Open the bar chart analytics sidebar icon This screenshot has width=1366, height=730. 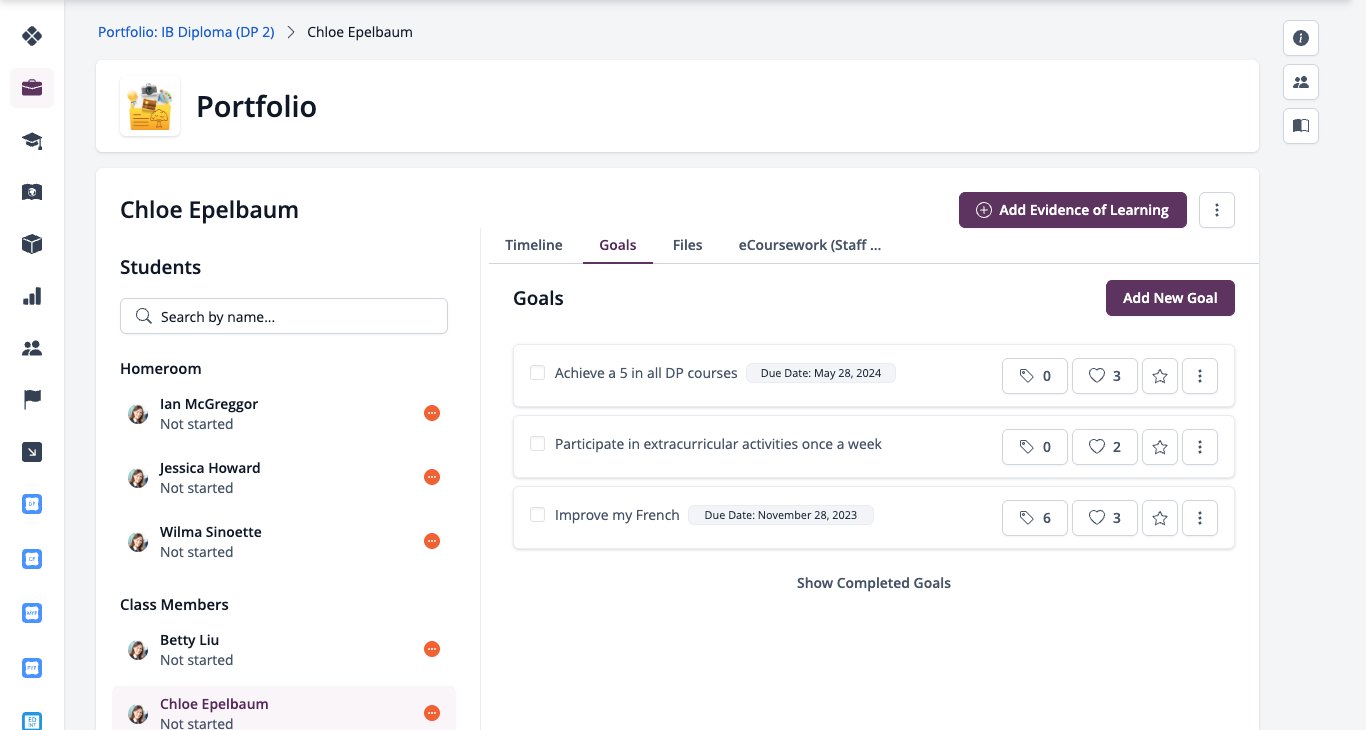32,296
